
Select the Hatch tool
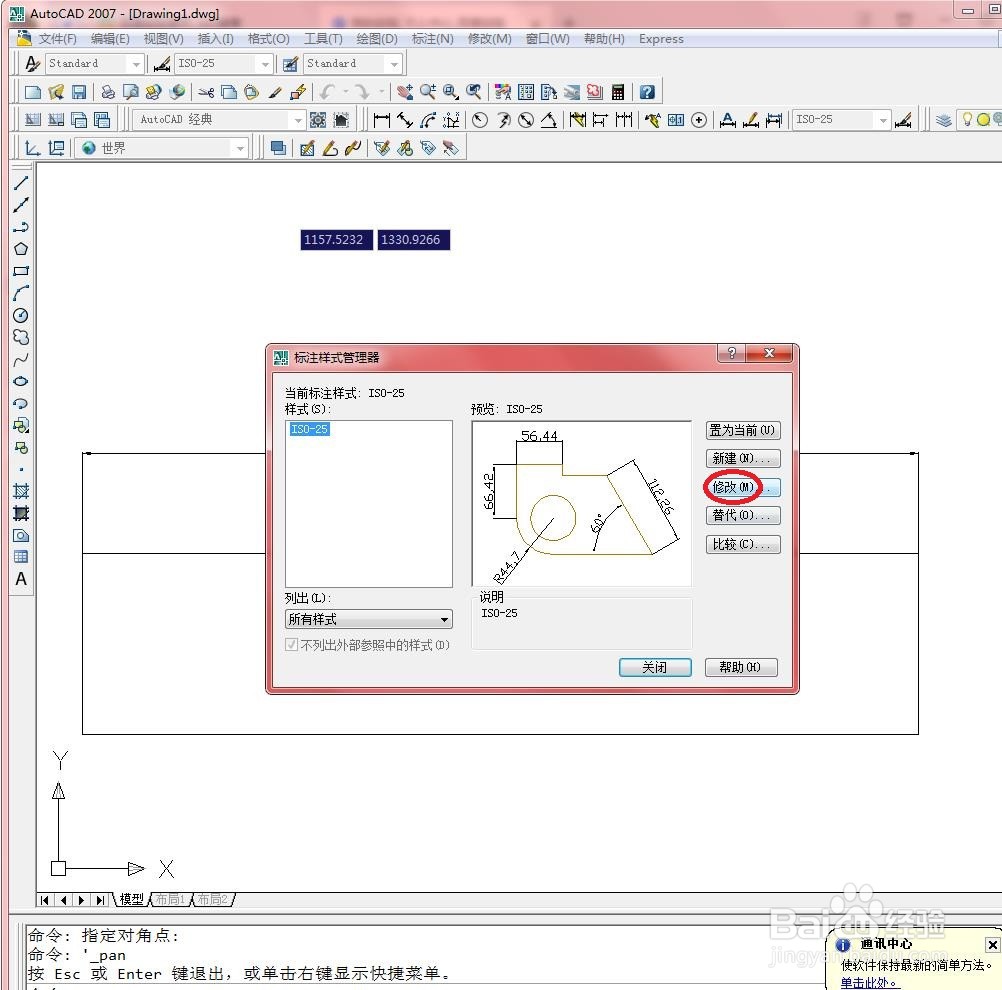(x=20, y=491)
